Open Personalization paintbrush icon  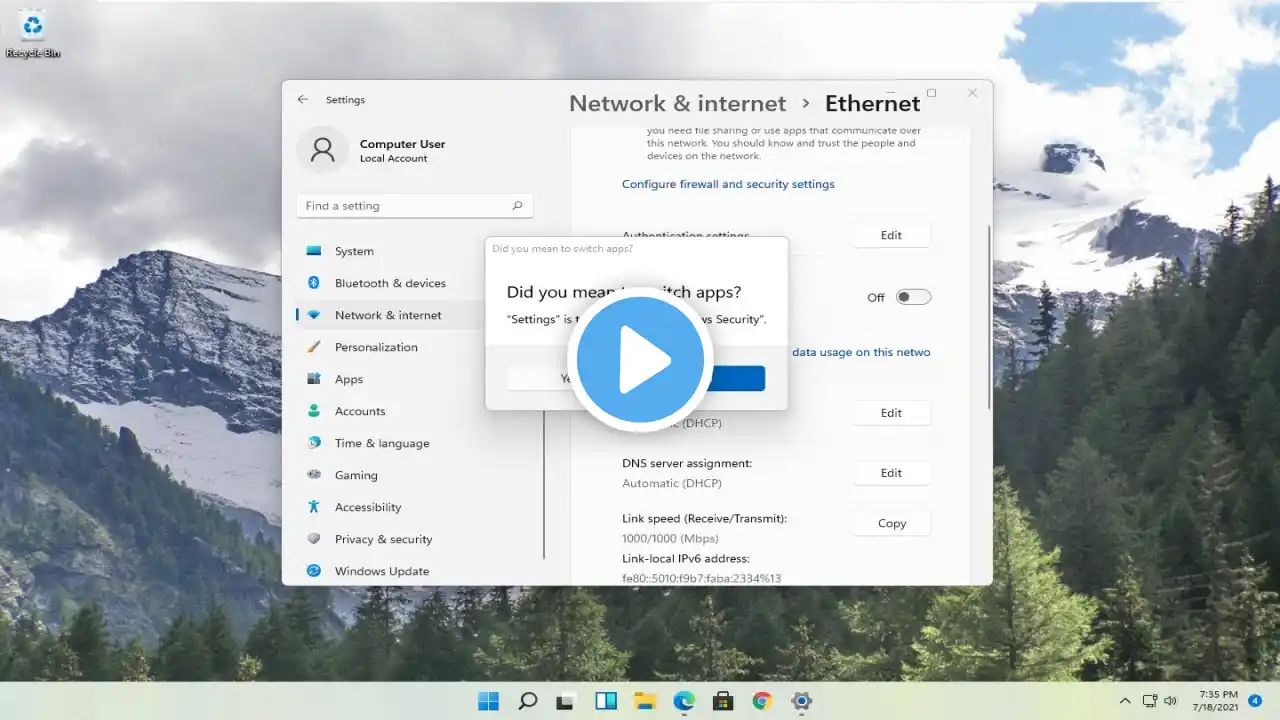coord(314,347)
